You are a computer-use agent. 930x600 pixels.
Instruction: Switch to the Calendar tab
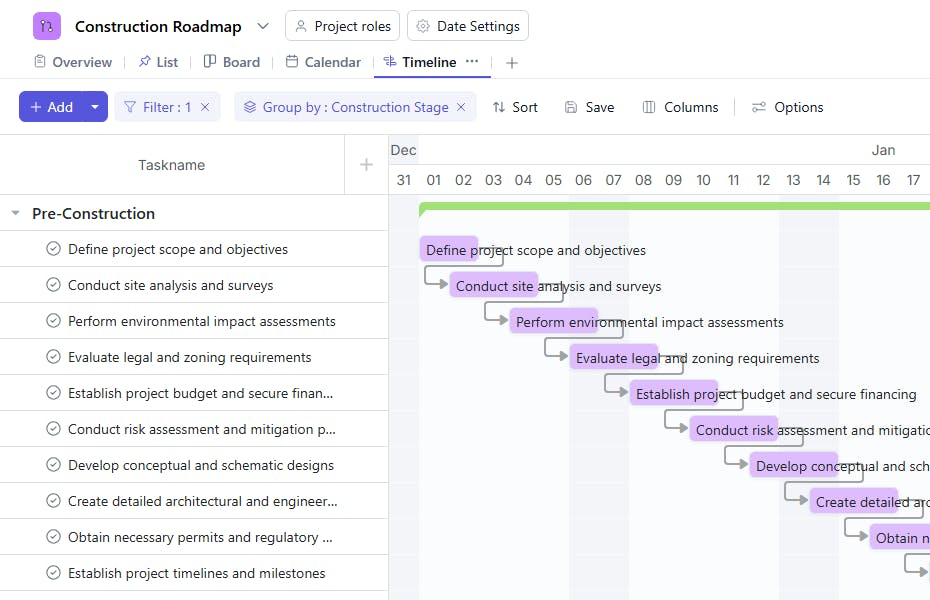click(x=323, y=62)
